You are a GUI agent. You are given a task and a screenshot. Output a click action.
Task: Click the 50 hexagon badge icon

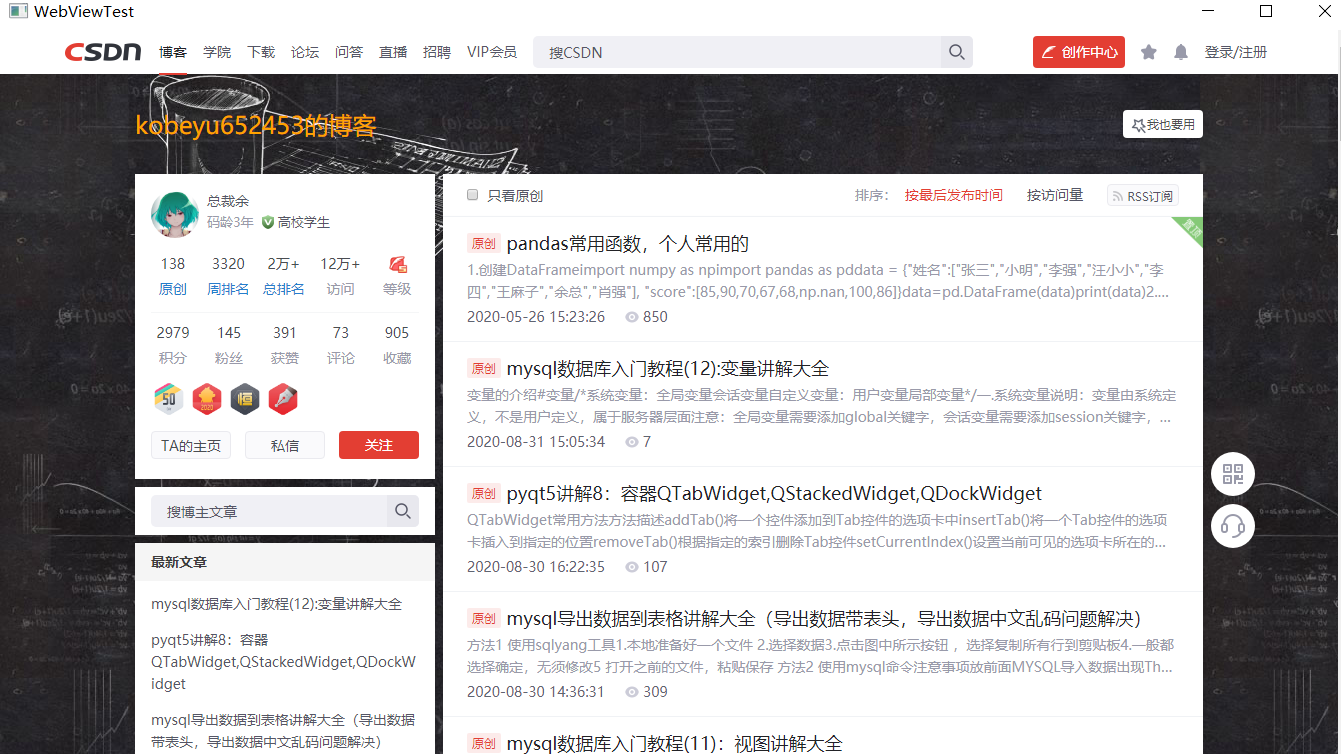coord(169,398)
